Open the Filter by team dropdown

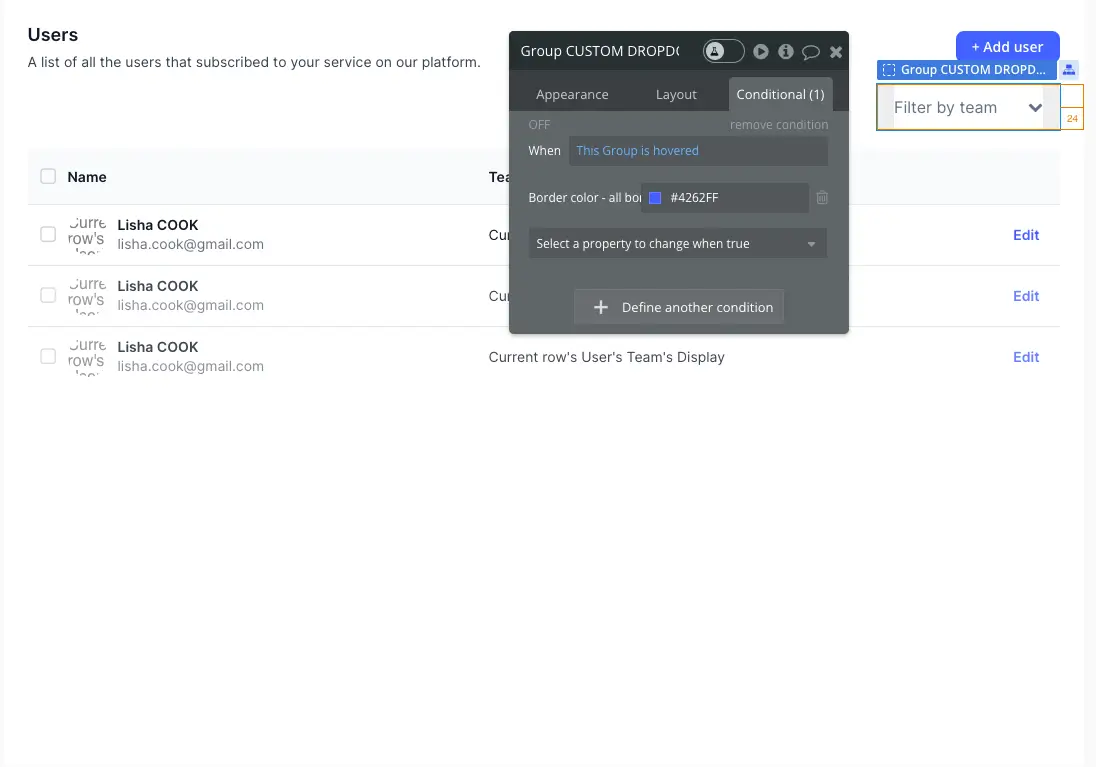pos(966,107)
